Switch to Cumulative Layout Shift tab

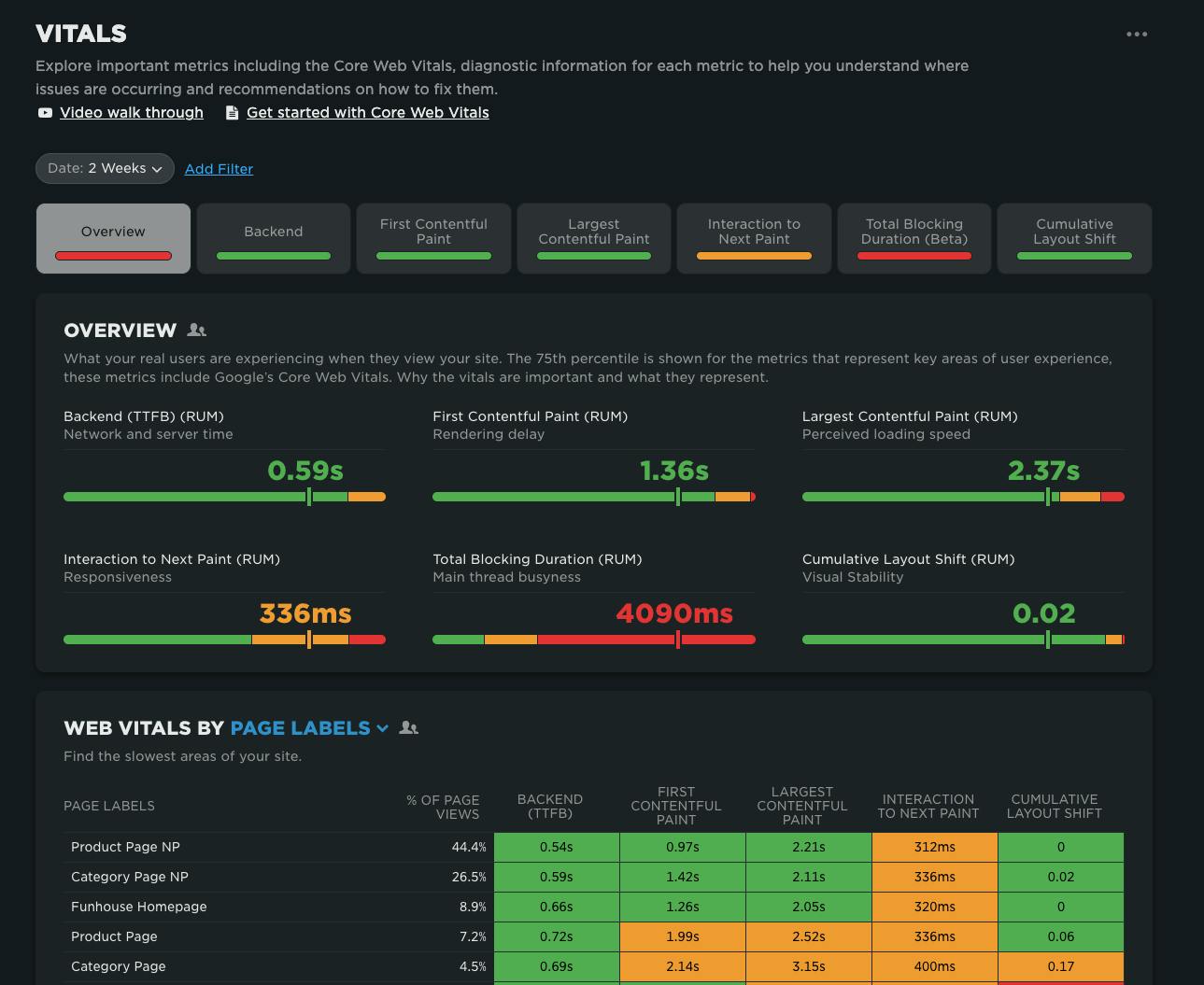[x=1074, y=238]
